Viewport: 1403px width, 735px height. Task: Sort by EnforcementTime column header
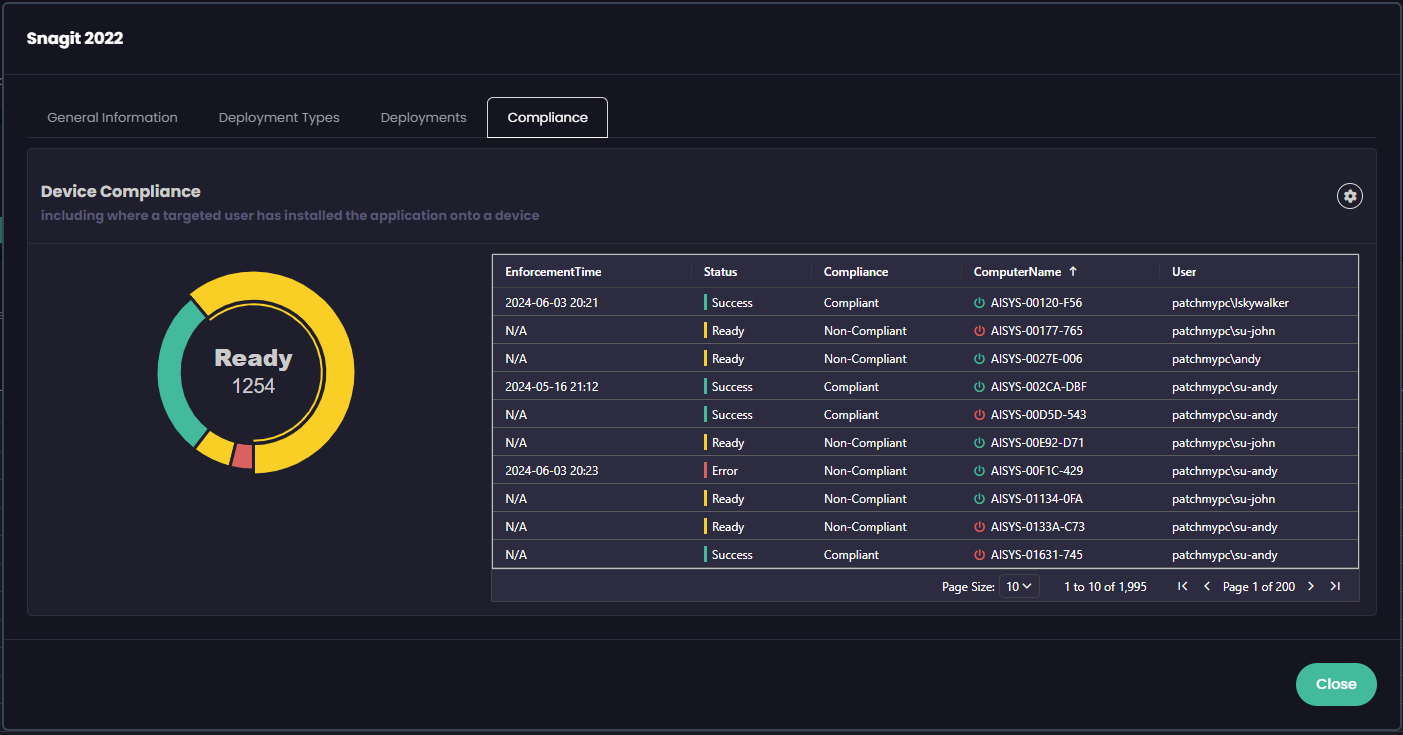[553, 272]
